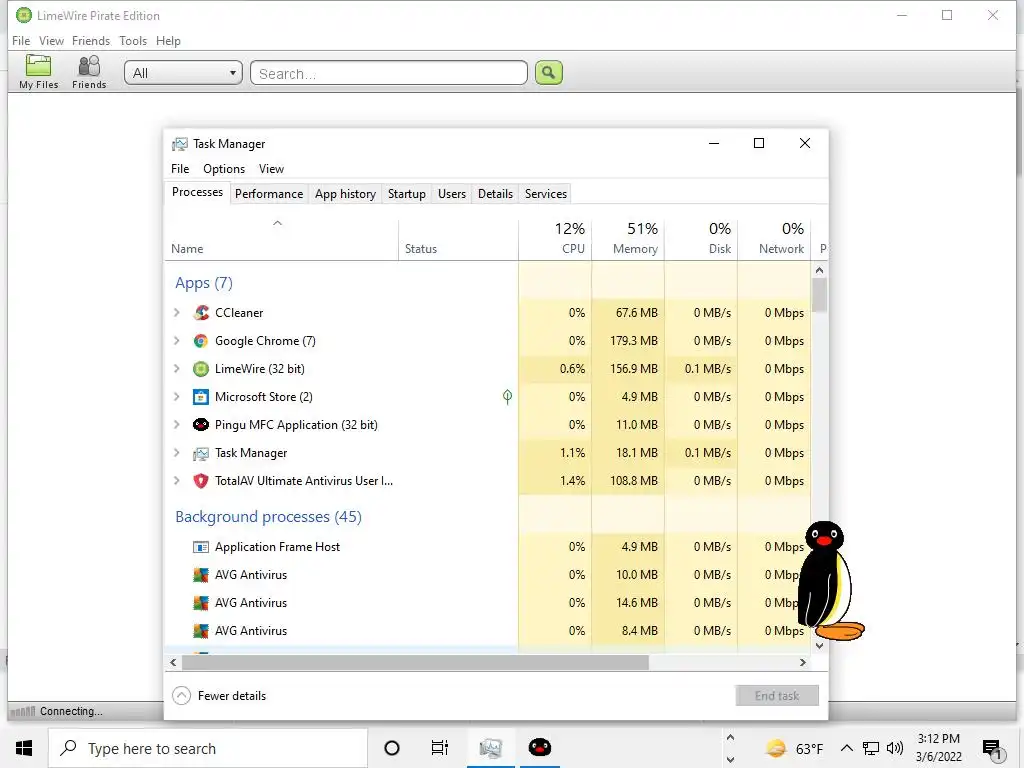This screenshot has width=1024, height=768.
Task: Click Google Chrome icon in process list
Action: (201, 341)
